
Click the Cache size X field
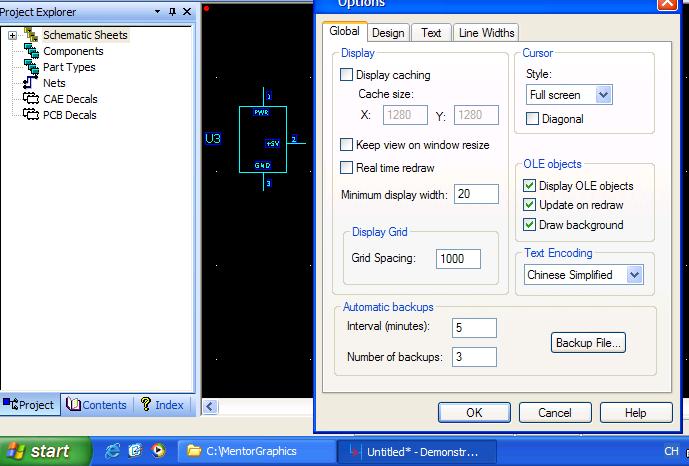(405, 115)
